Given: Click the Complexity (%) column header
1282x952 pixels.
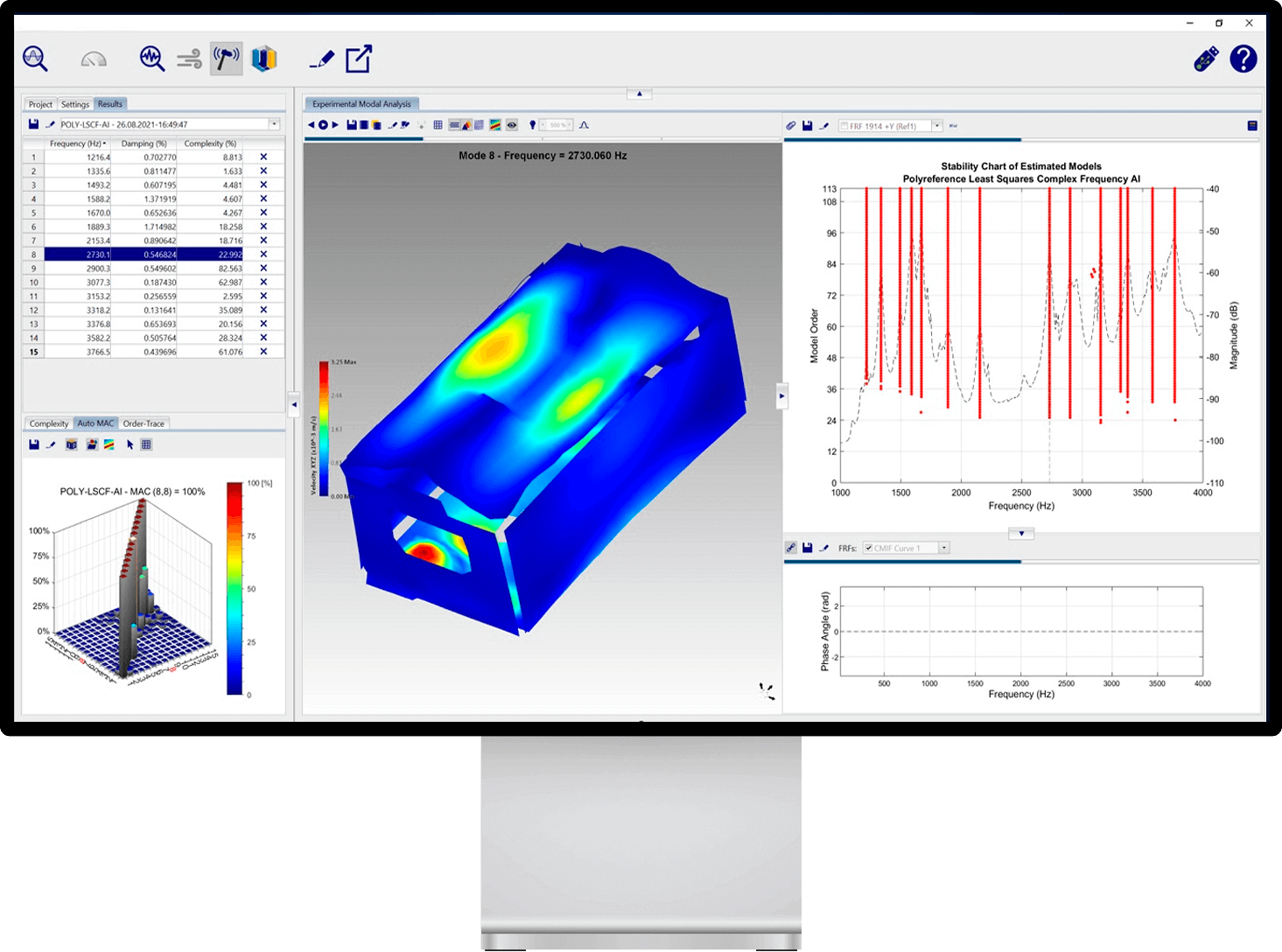Looking at the screenshot, I should click(x=210, y=143).
